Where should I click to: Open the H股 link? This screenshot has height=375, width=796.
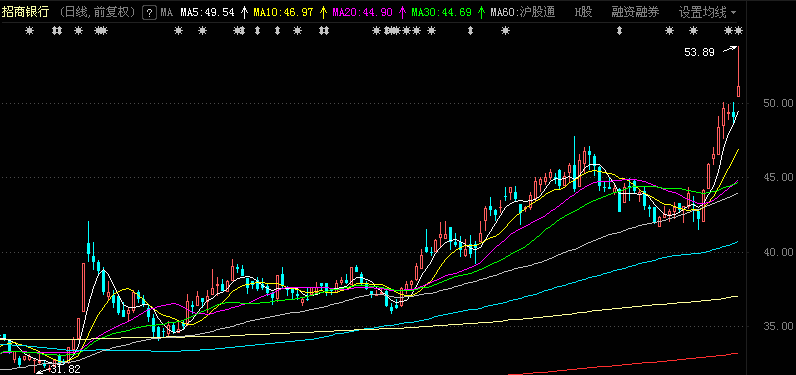(583, 12)
